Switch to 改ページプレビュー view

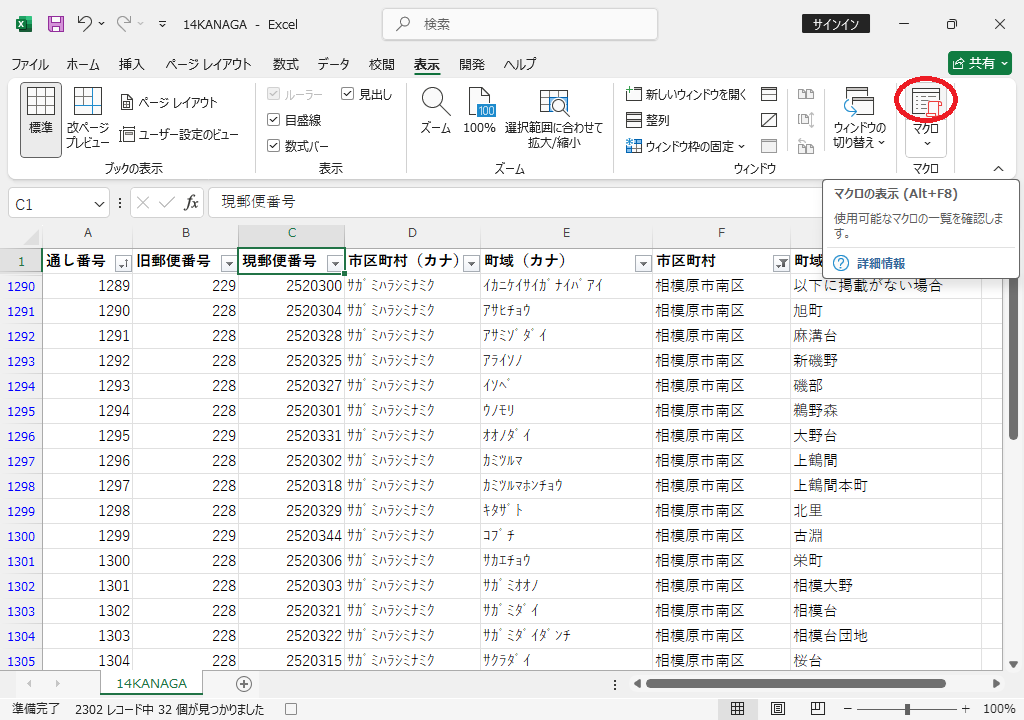(x=88, y=120)
